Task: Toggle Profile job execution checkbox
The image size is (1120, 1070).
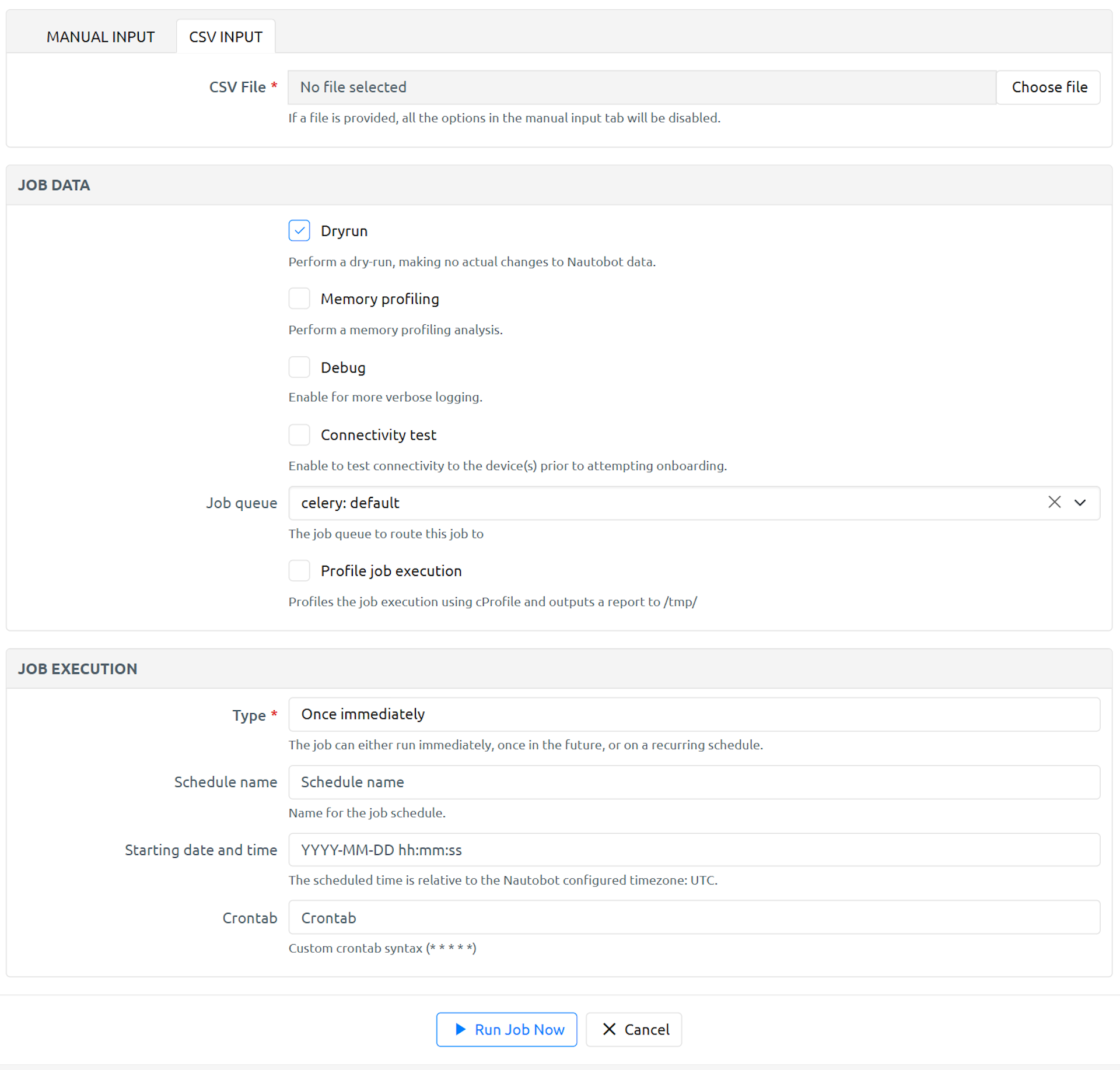Action: tap(299, 571)
